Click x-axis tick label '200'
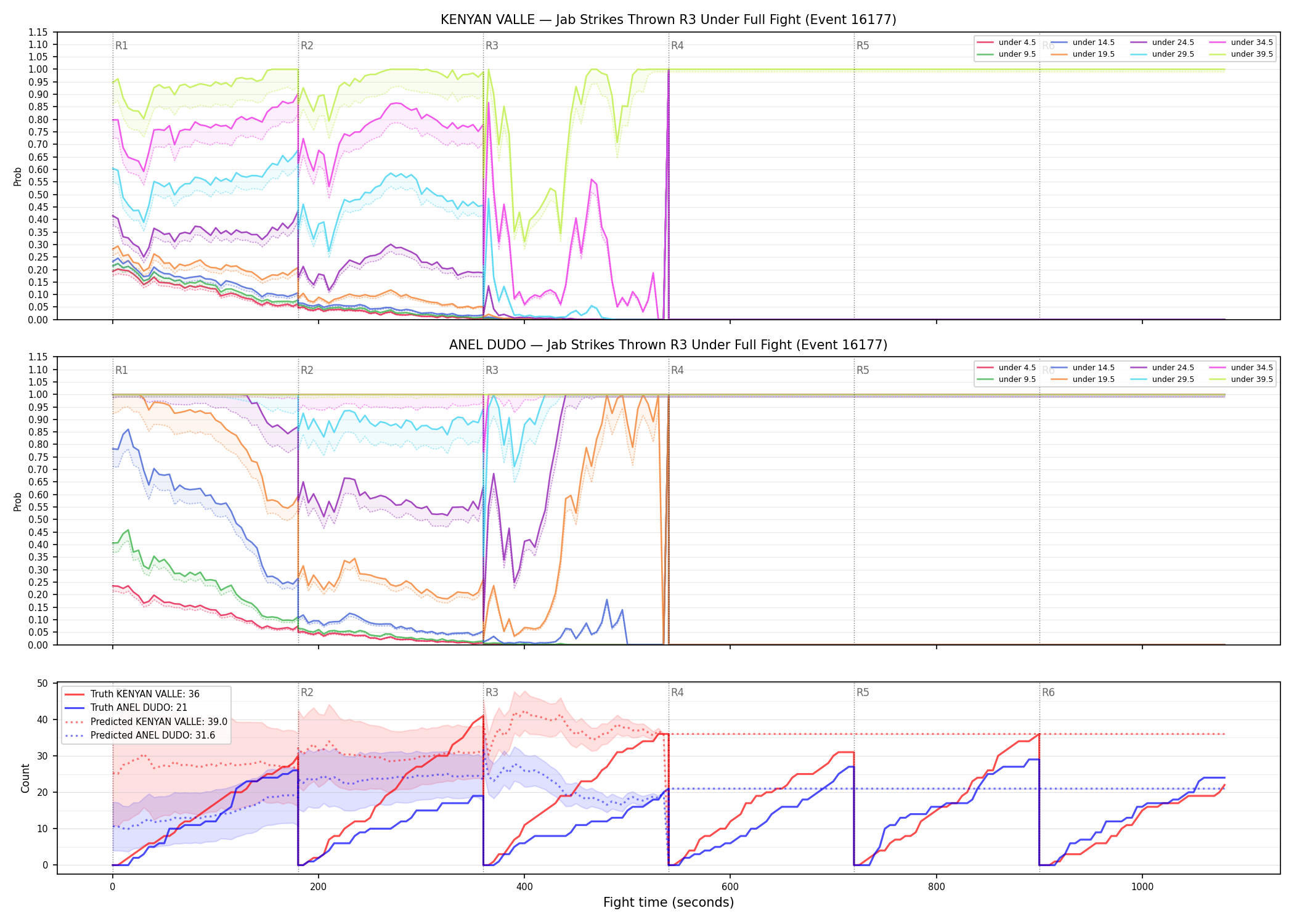The width and height of the screenshot is (1294, 924). (x=318, y=887)
